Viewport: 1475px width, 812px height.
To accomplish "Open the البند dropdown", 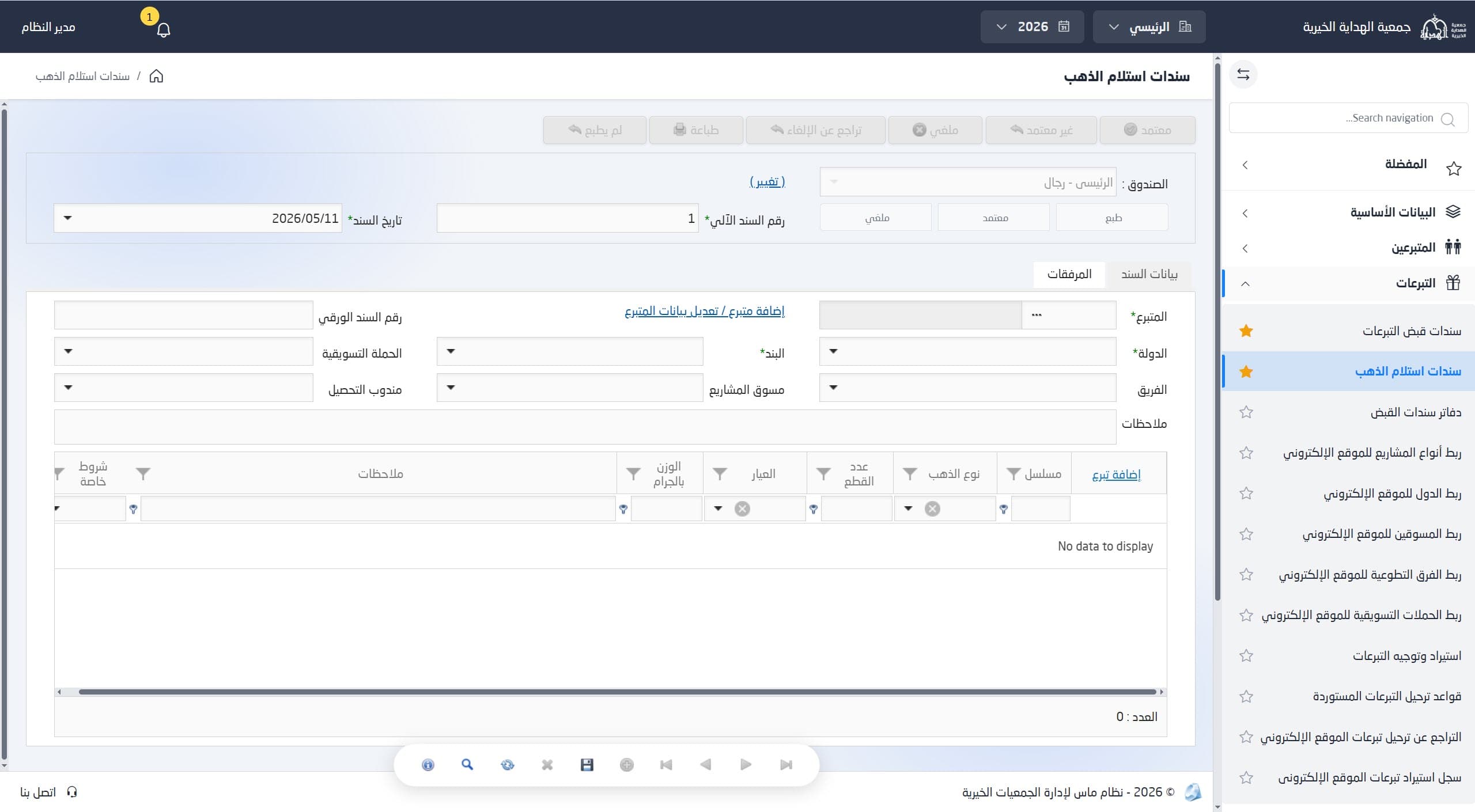I will [x=451, y=351].
